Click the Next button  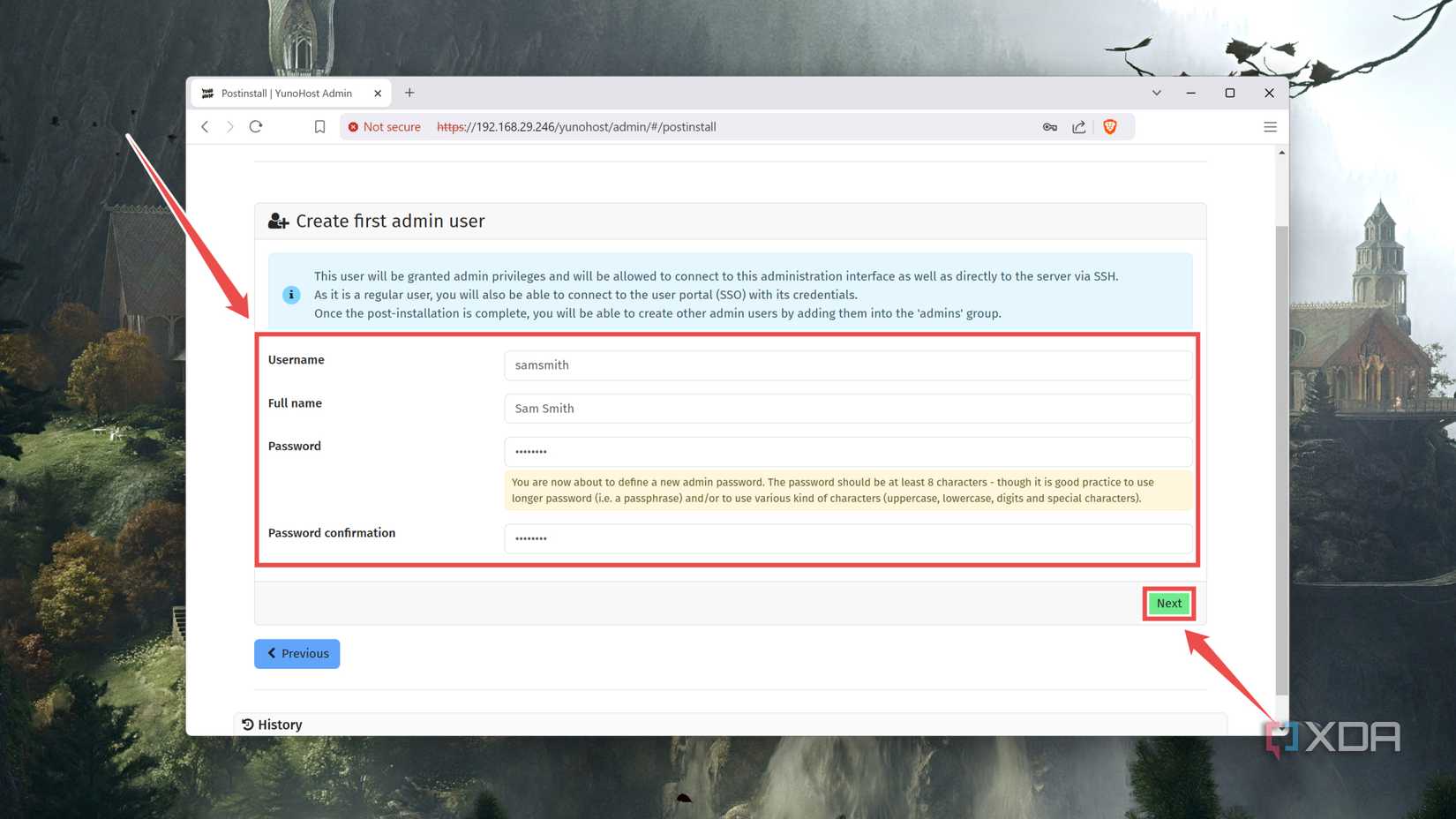(x=1168, y=603)
